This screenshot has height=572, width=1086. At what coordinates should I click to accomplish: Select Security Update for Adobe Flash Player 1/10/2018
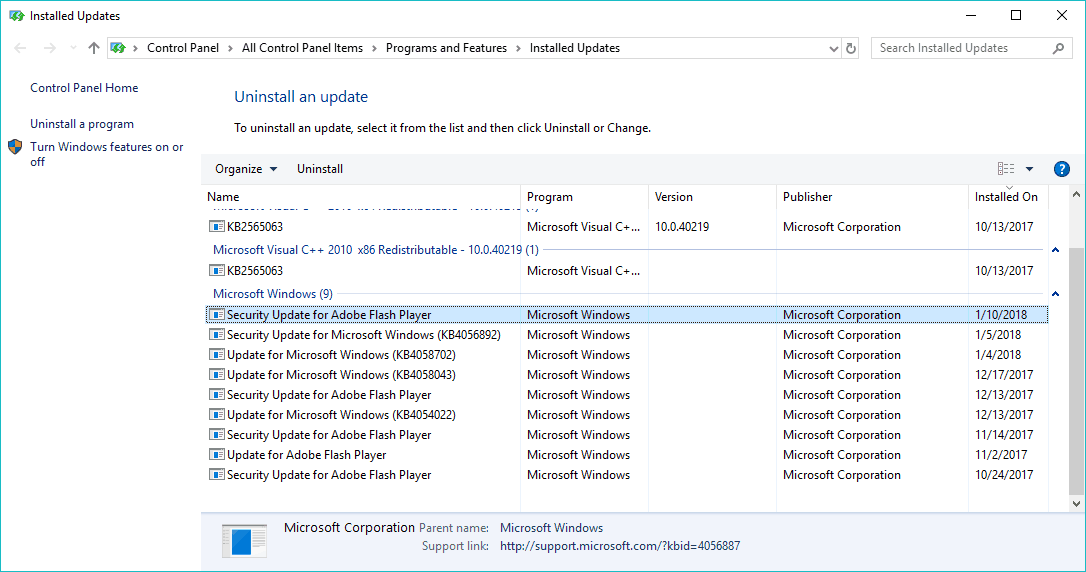click(x=627, y=314)
